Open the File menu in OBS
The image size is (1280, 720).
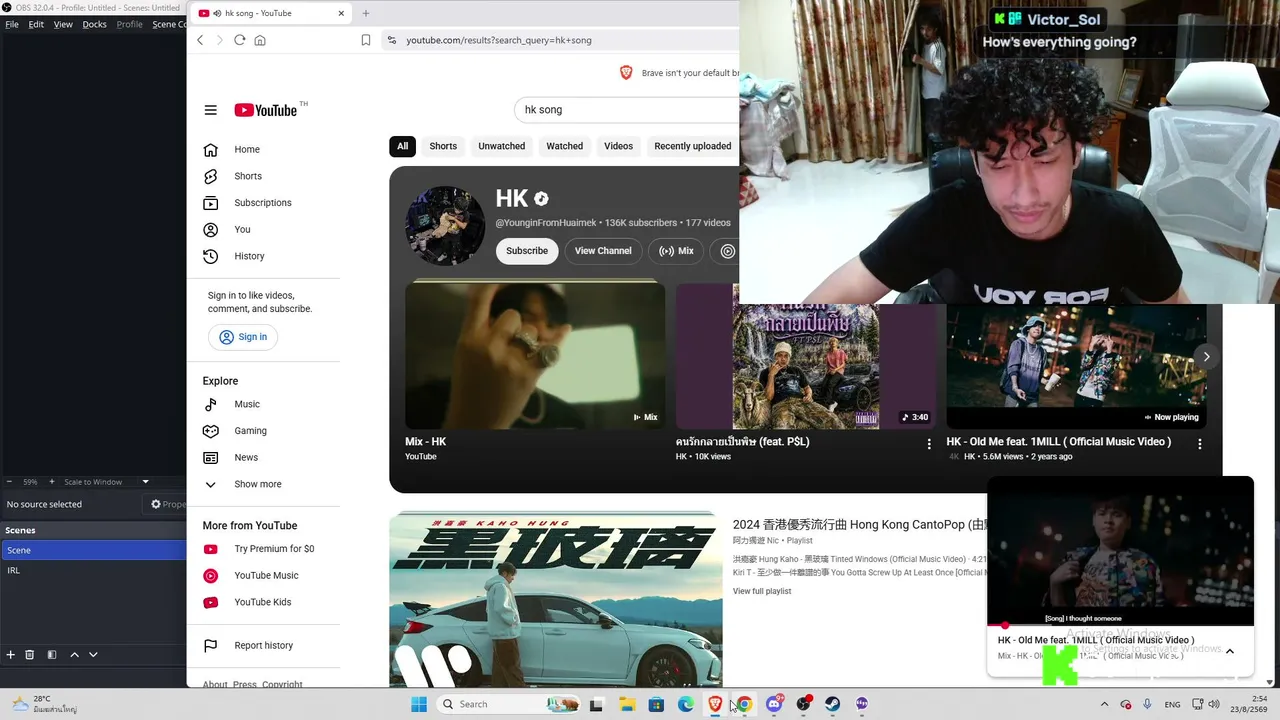point(12,24)
